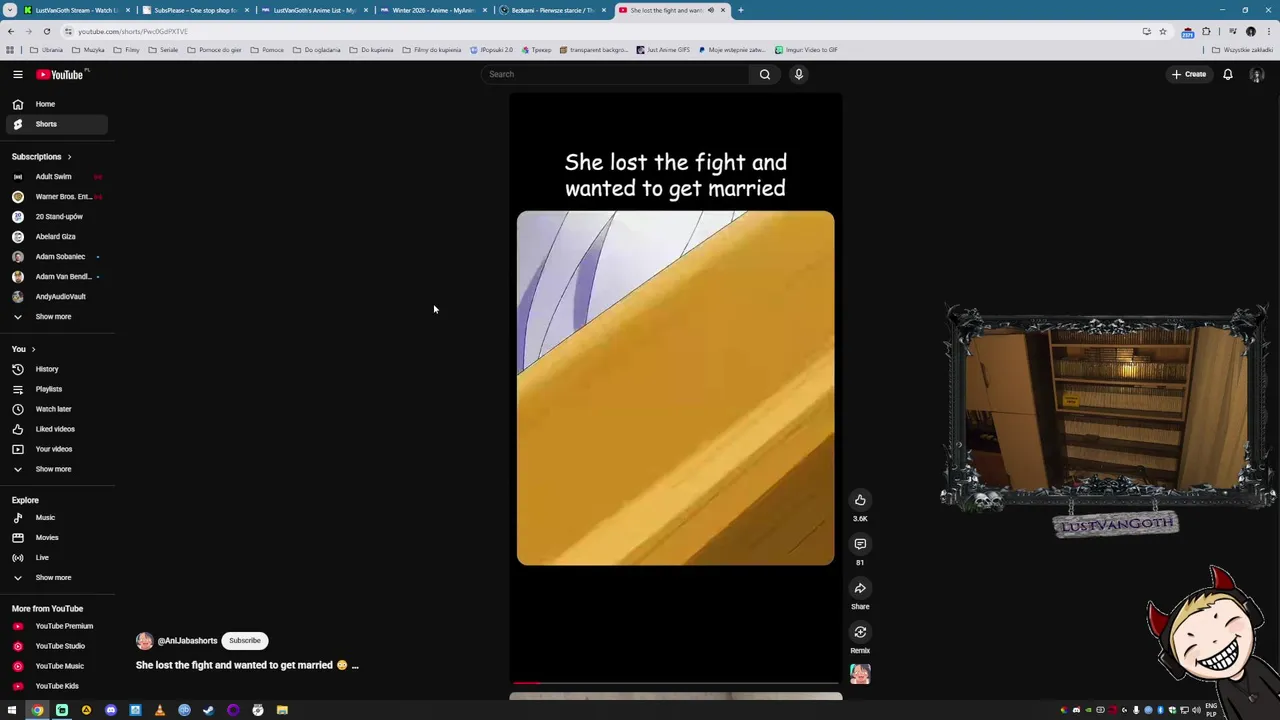Open Warner Bros. Ent. subscription

pyautogui.click(x=55, y=197)
